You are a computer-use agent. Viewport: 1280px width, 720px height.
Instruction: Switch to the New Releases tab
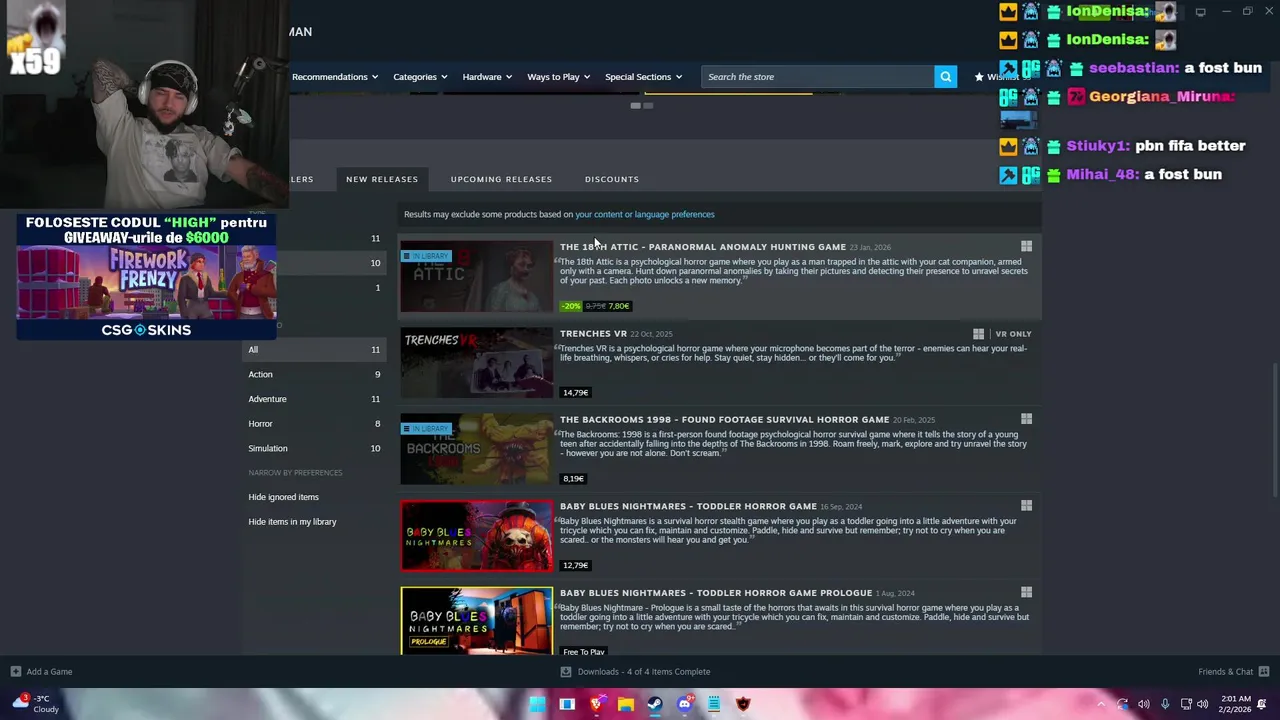coord(382,179)
